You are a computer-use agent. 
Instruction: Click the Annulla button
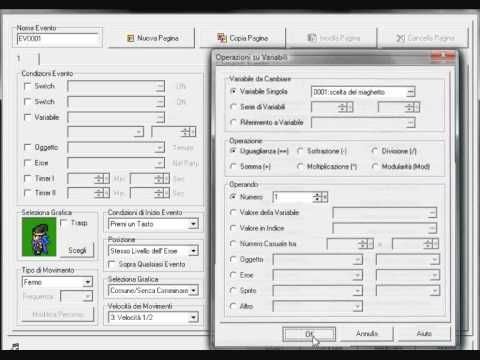(367, 334)
